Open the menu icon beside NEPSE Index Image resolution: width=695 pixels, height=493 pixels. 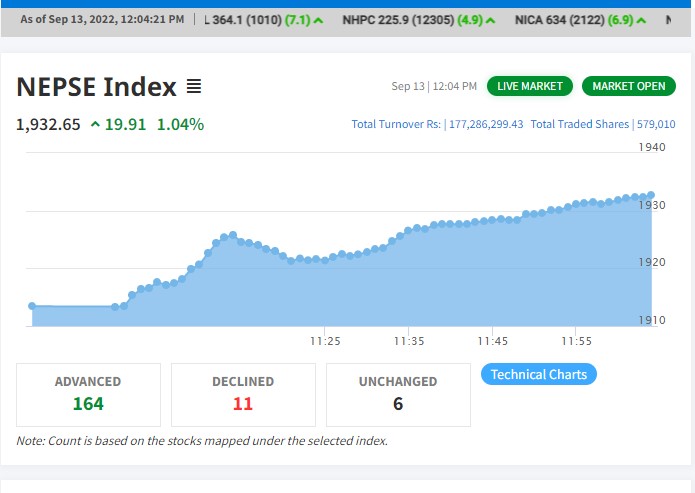coord(194,87)
